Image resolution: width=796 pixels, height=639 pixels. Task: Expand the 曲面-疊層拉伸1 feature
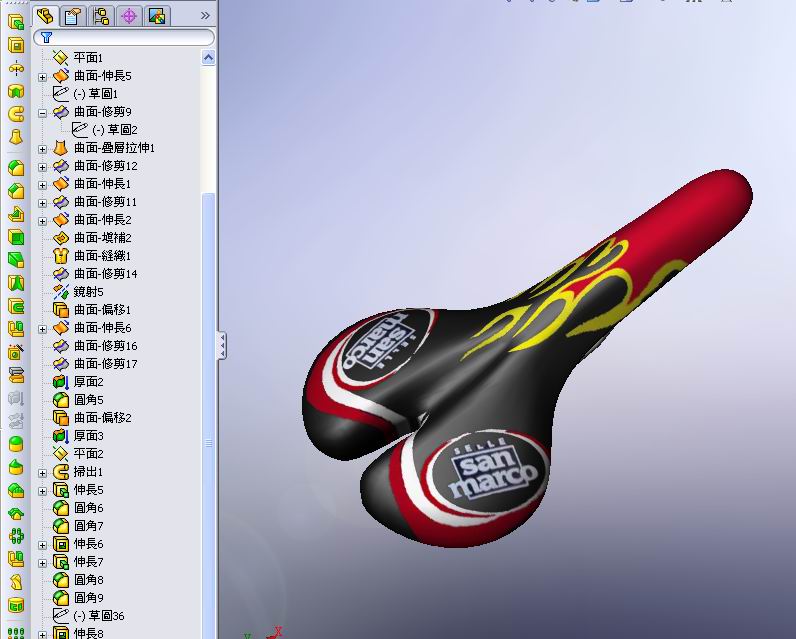point(43,149)
